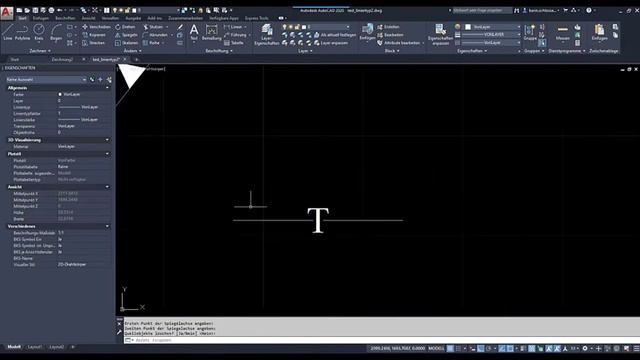Open the Einfügen ribbon tab
The width and height of the screenshot is (640, 360).
point(41,18)
